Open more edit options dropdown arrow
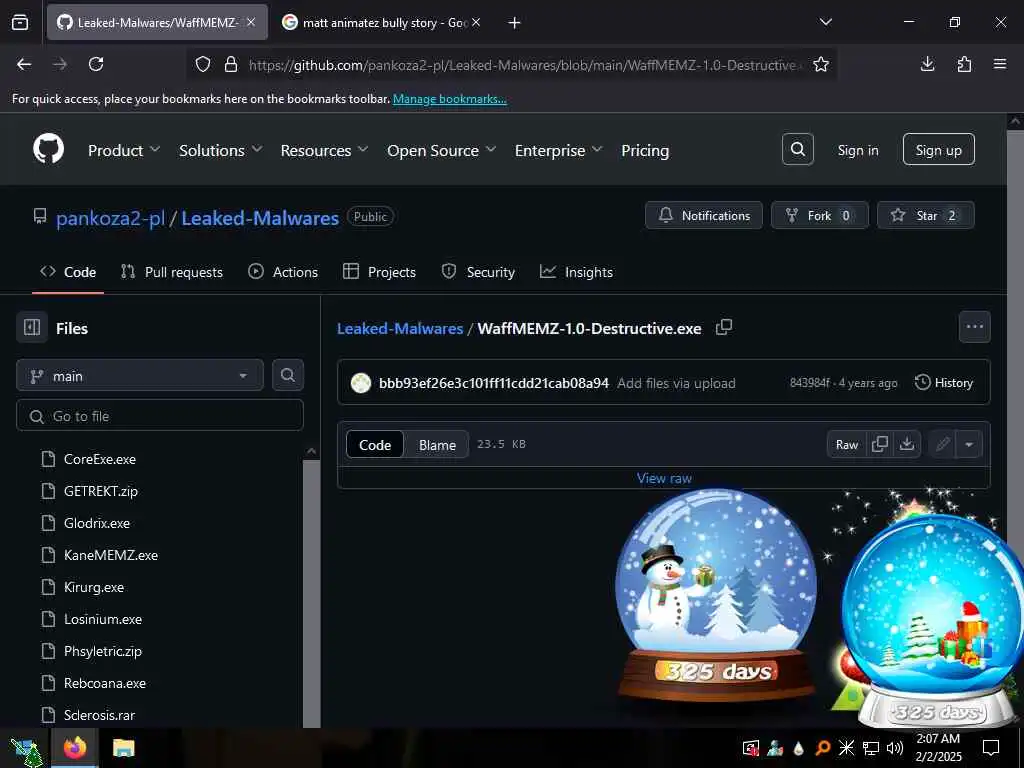The width and height of the screenshot is (1024, 768). coord(969,444)
